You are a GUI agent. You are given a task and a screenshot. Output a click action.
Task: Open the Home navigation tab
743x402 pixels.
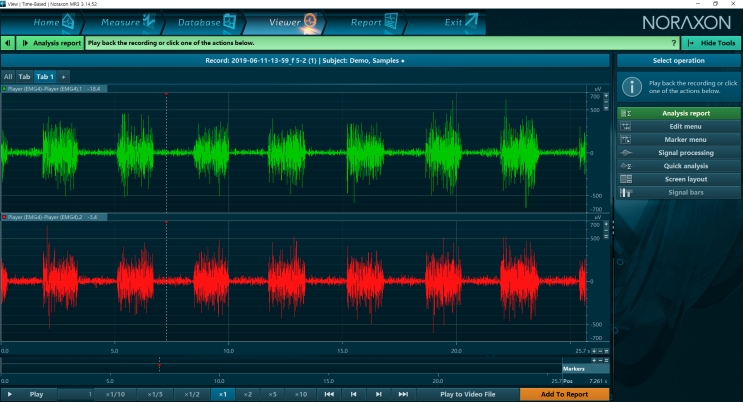pyautogui.click(x=42, y=22)
